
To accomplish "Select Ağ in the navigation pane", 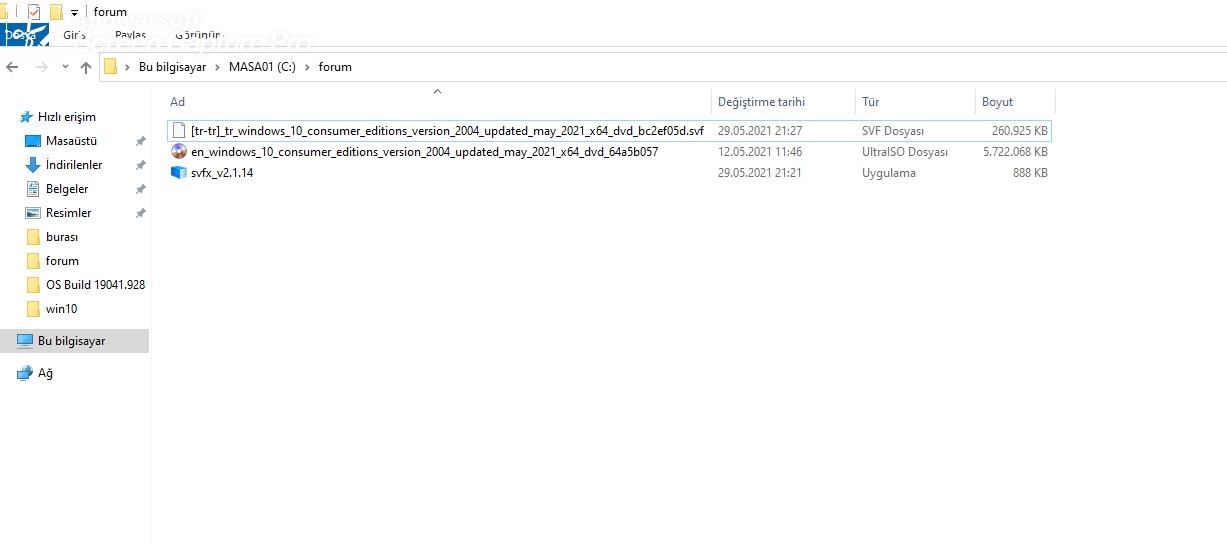I will [45, 373].
